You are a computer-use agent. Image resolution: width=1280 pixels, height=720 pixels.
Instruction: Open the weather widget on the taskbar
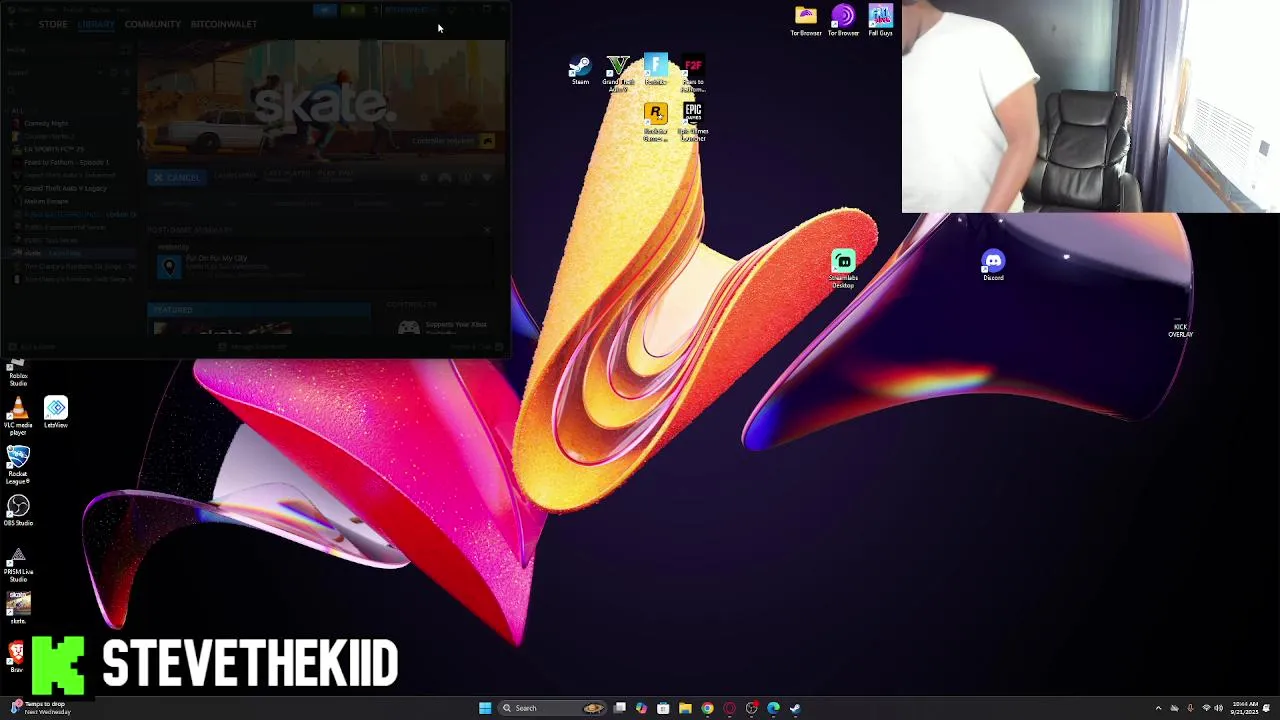pyautogui.click(x=40, y=708)
